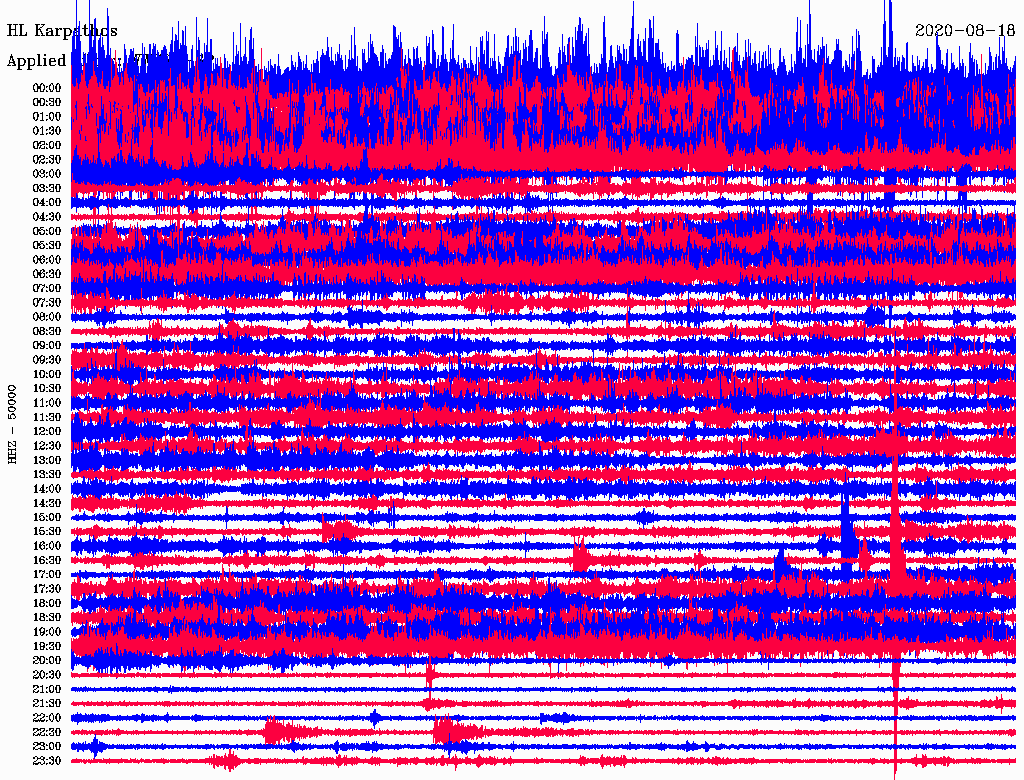Select the 04:30 time label
Screen dimensions: 1024x780
[47, 217]
